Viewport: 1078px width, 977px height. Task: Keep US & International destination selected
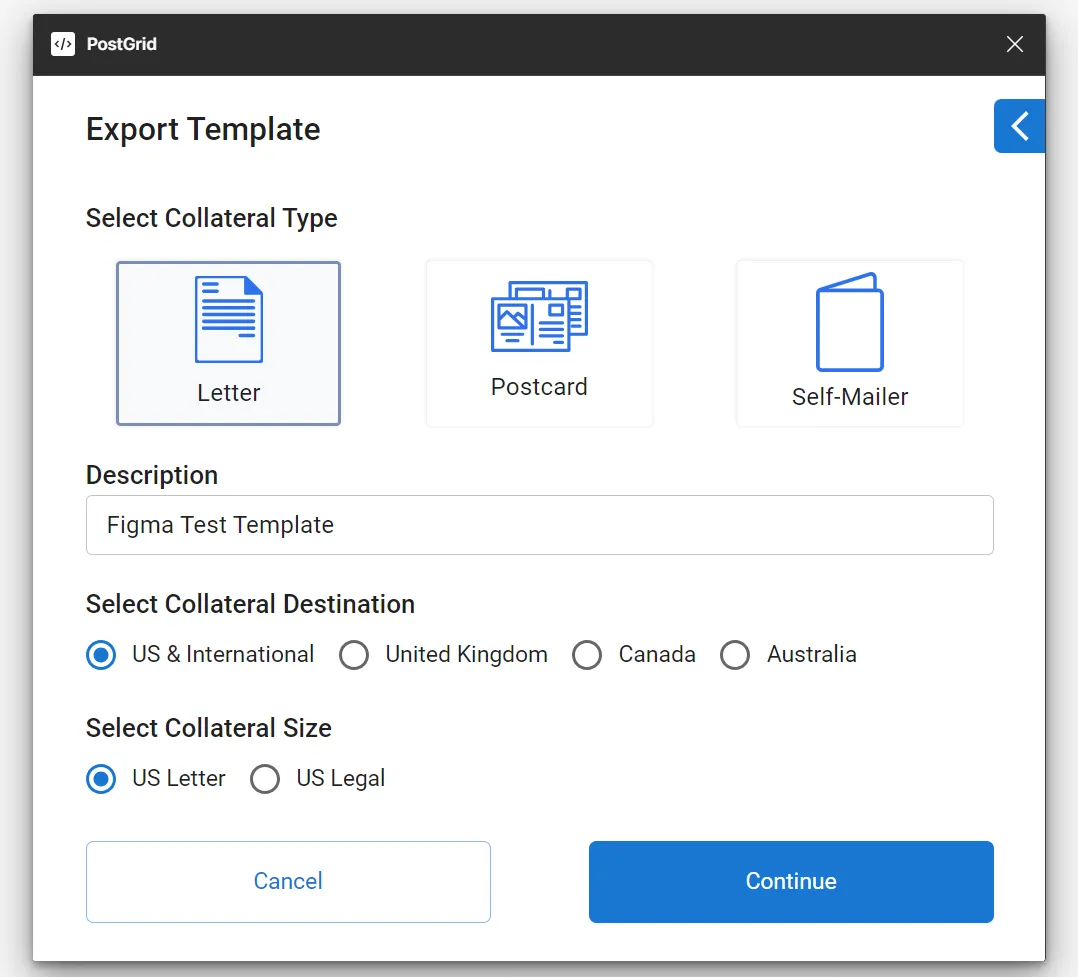[101, 655]
